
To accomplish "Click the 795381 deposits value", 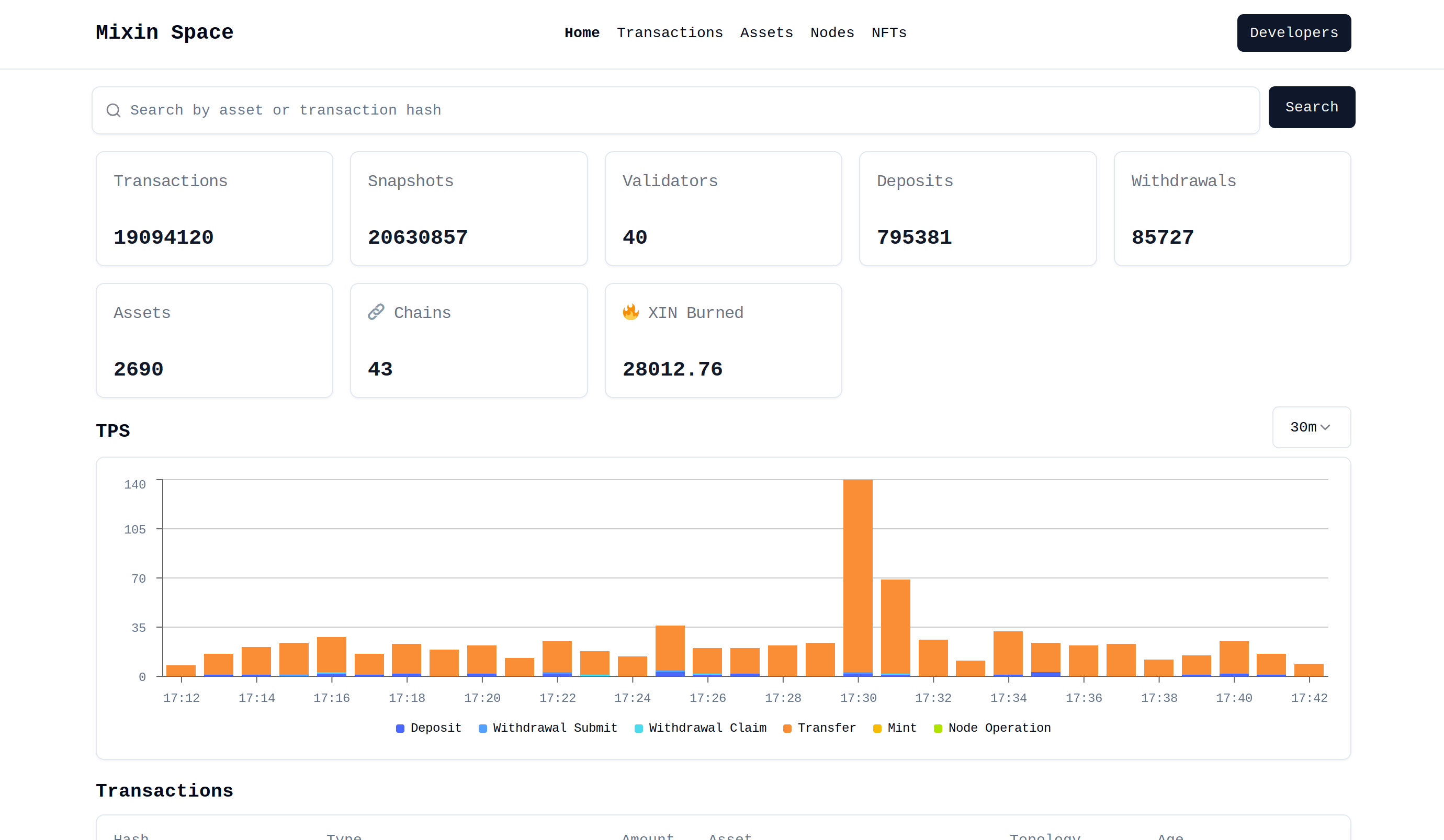I will (915, 237).
